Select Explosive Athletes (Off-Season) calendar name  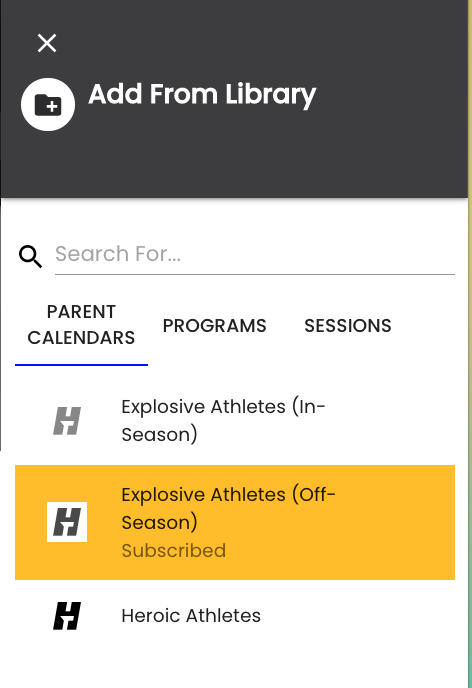(228, 508)
